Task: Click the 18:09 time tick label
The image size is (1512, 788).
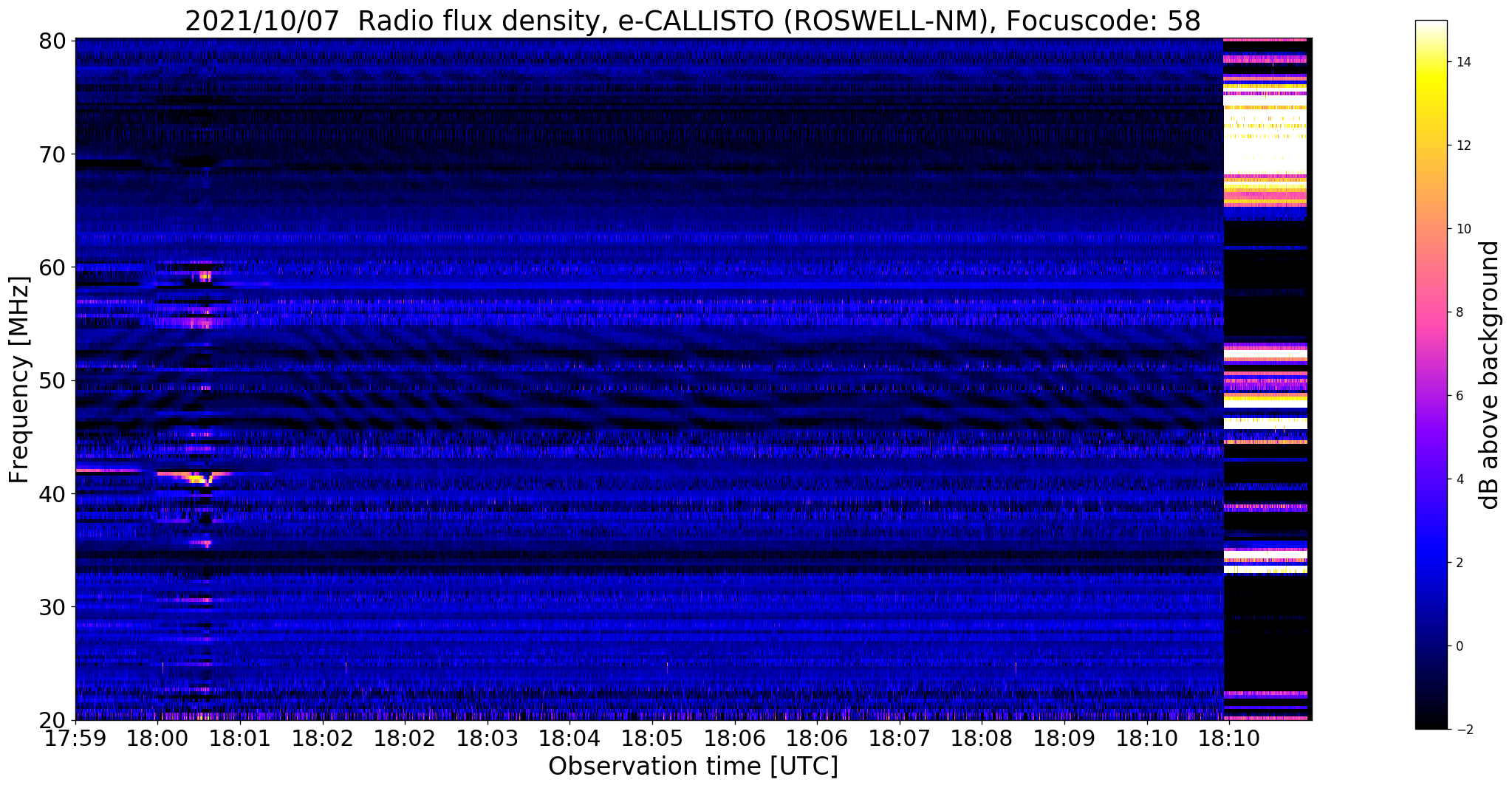Action: point(1064,739)
